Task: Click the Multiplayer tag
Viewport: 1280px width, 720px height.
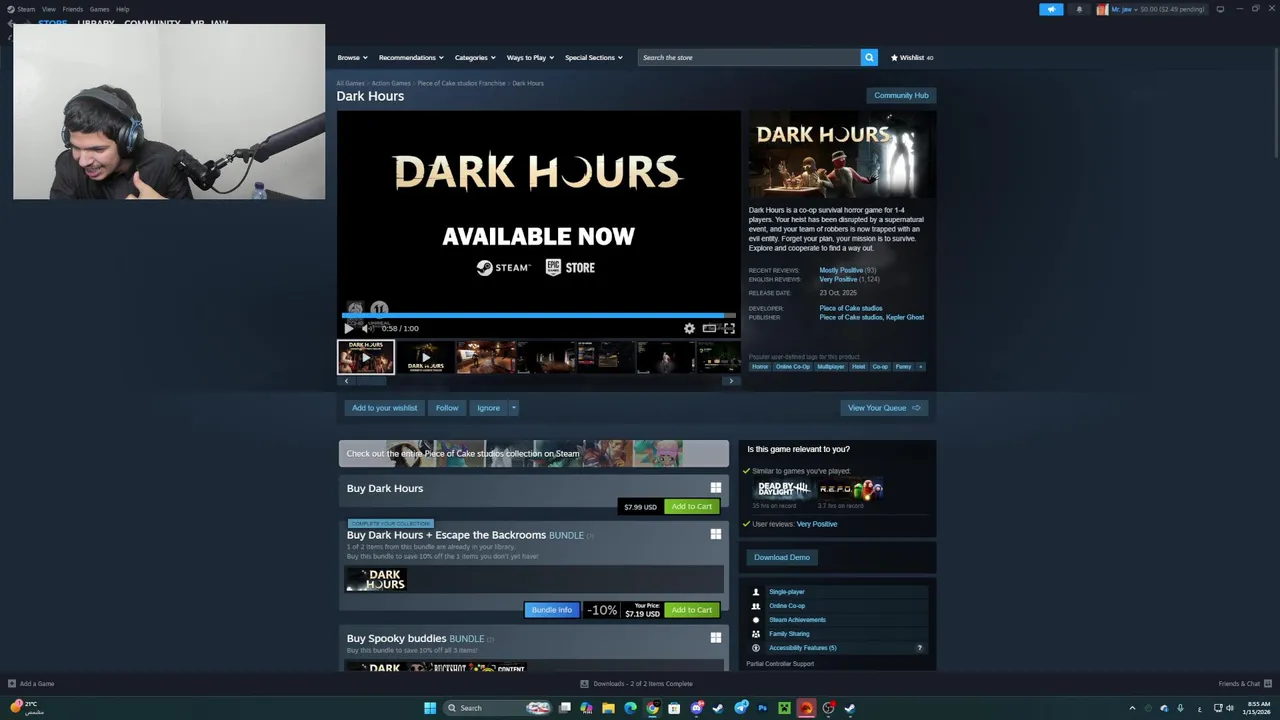Action: (831, 367)
